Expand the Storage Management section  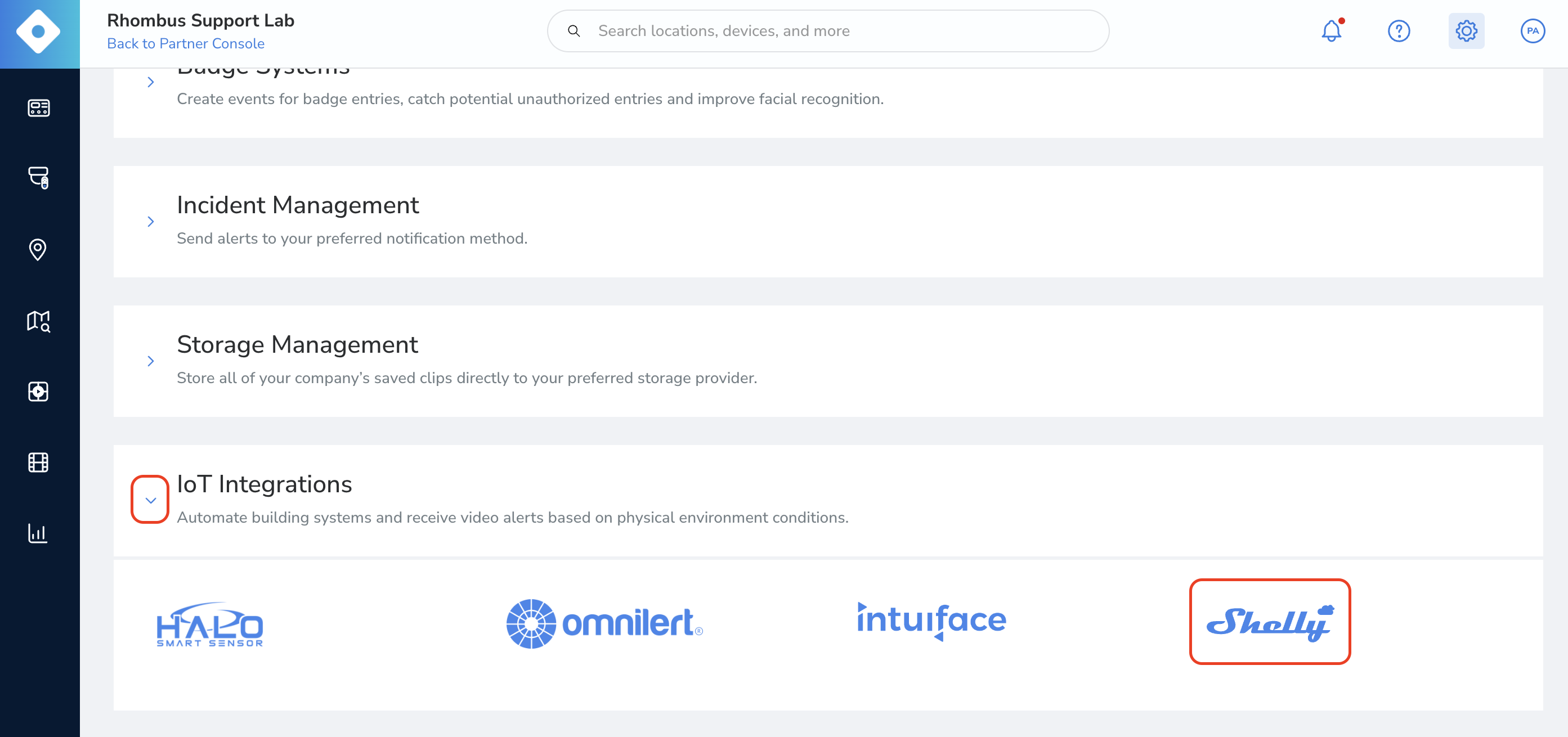[150, 361]
